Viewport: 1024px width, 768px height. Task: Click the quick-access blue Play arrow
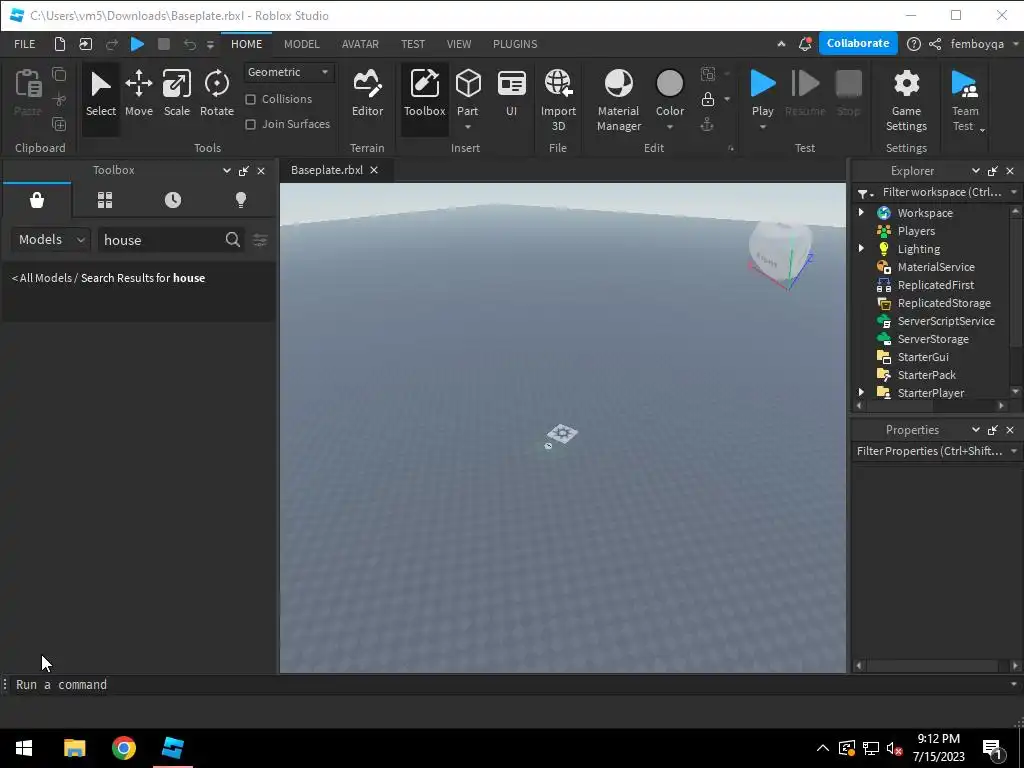click(137, 44)
